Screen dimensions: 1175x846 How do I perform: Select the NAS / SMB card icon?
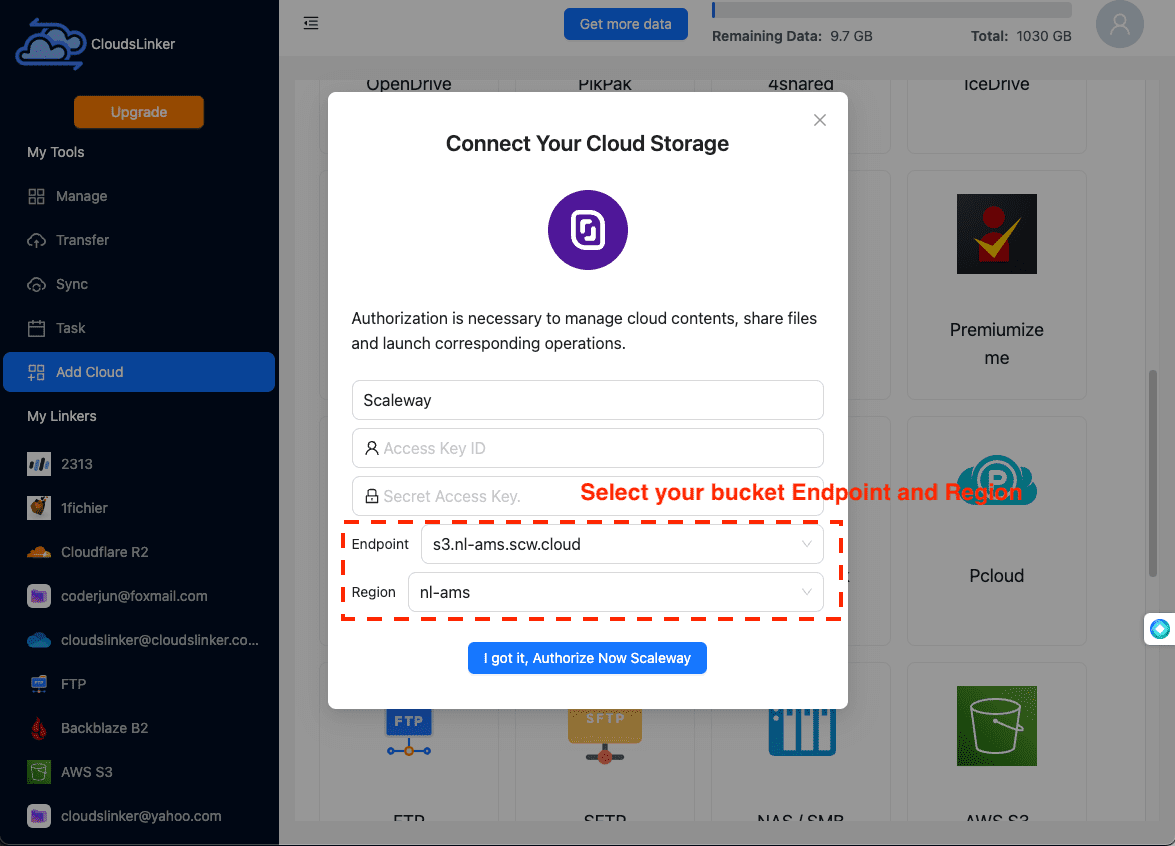pyautogui.click(x=802, y=732)
